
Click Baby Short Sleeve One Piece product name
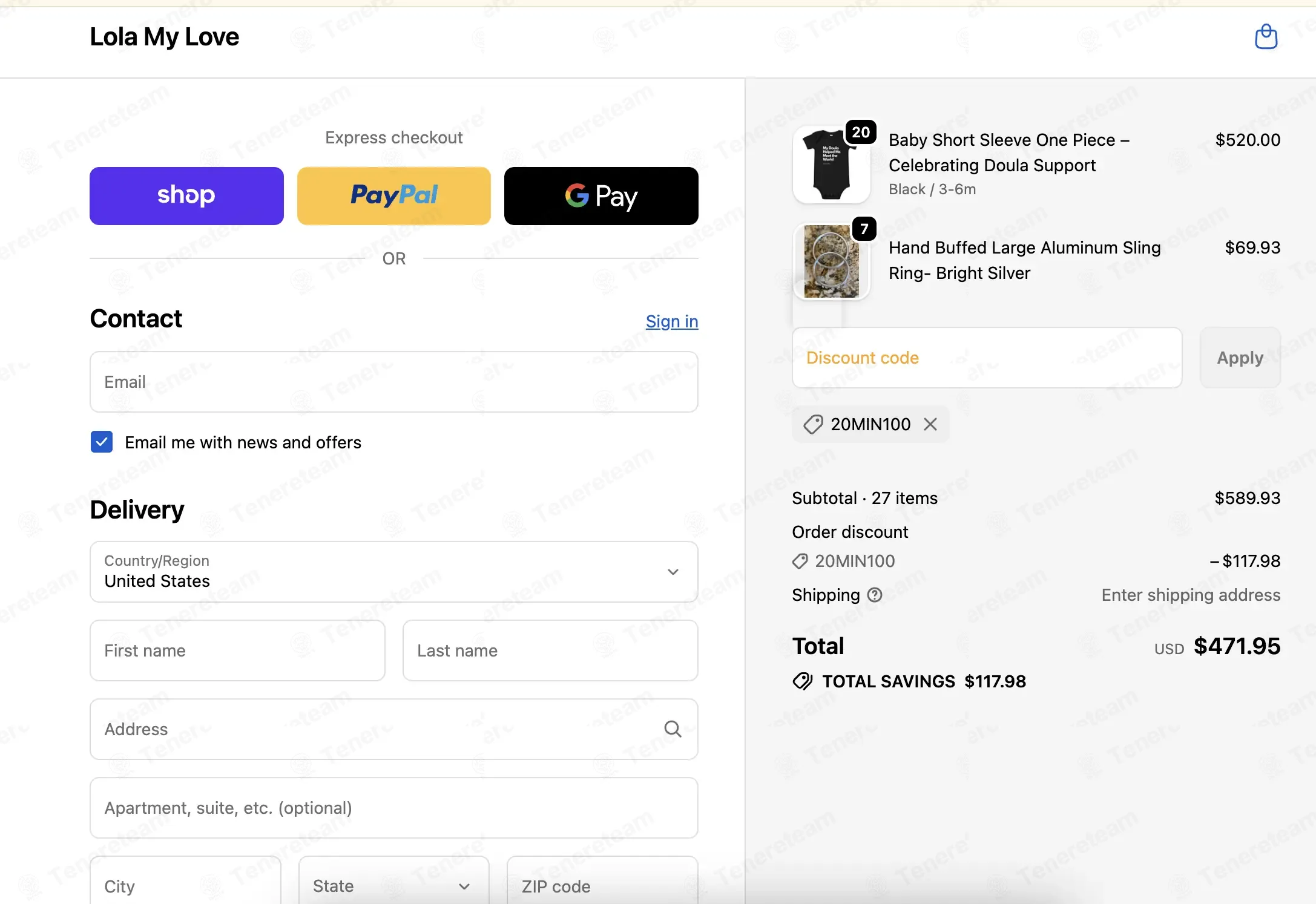point(1008,152)
